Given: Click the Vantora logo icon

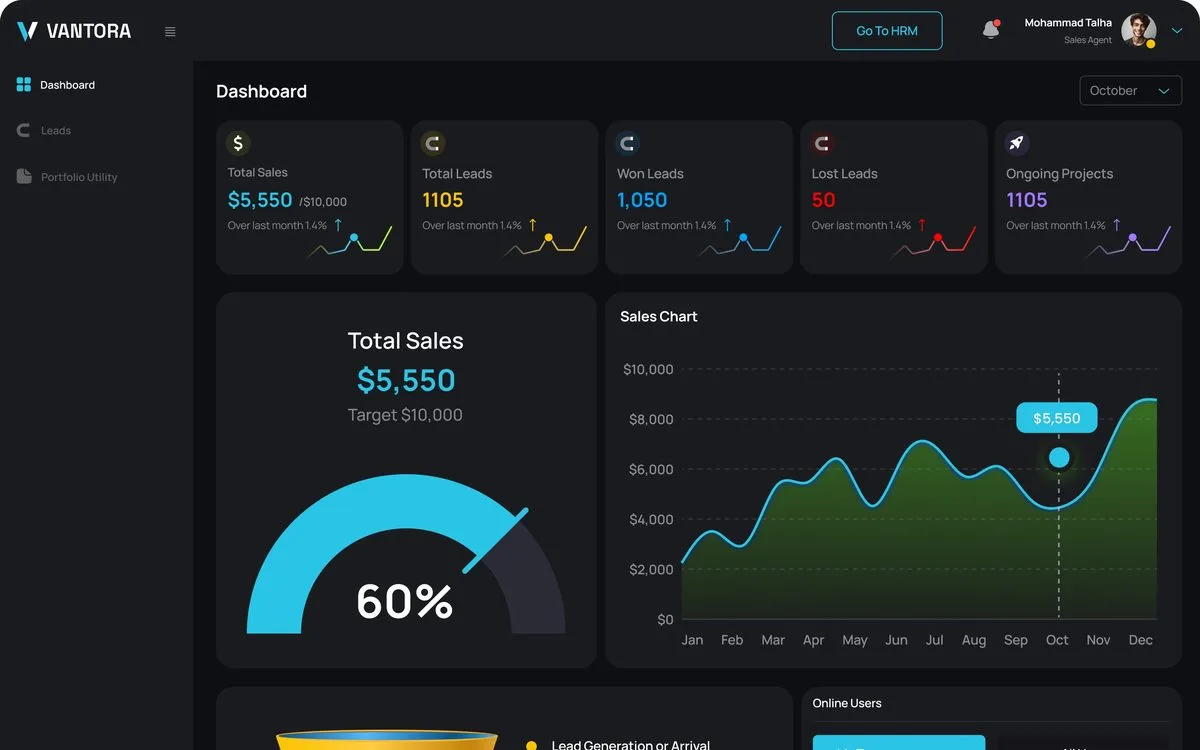Looking at the screenshot, I should pos(27,31).
